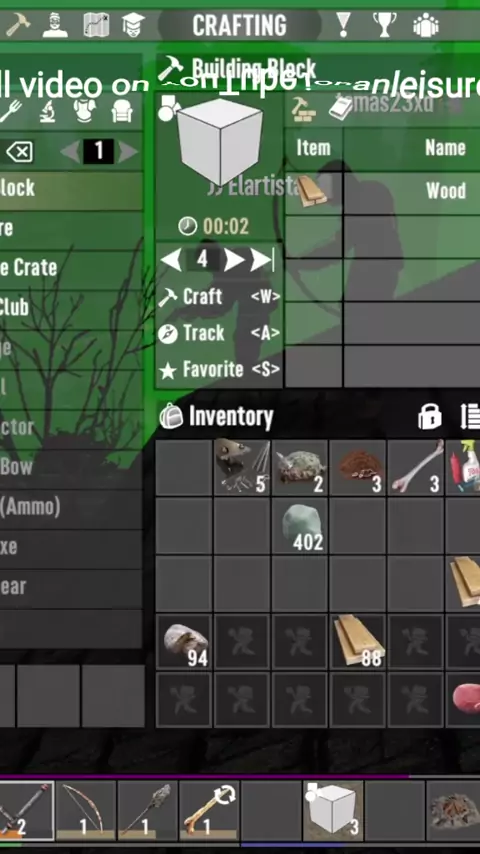The height and width of the screenshot is (854, 480).
Task: Open the character silhouette icon in top bar
Action: coord(54,25)
